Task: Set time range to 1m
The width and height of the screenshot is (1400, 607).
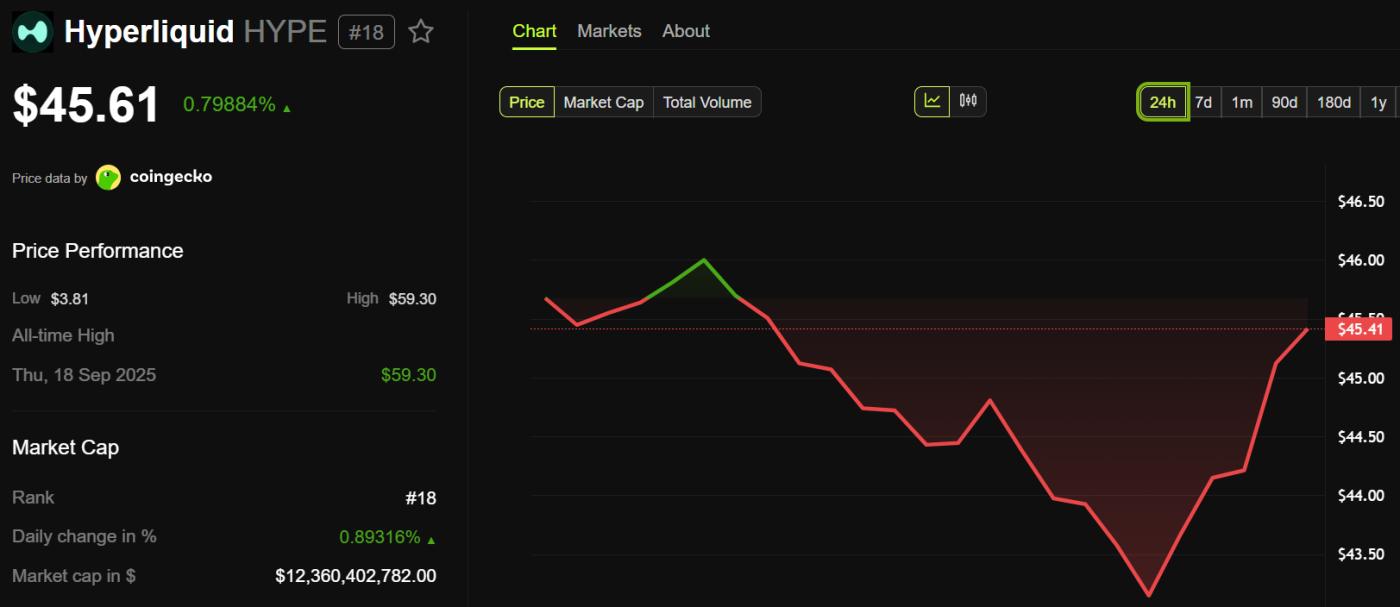Action: [1242, 102]
